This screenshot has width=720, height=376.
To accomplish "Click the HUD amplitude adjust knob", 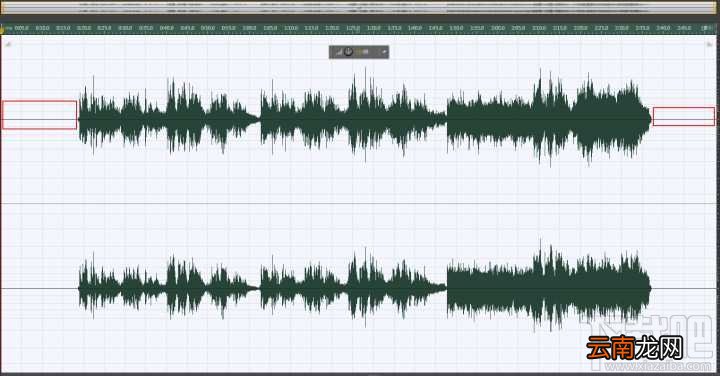I will click(349, 52).
